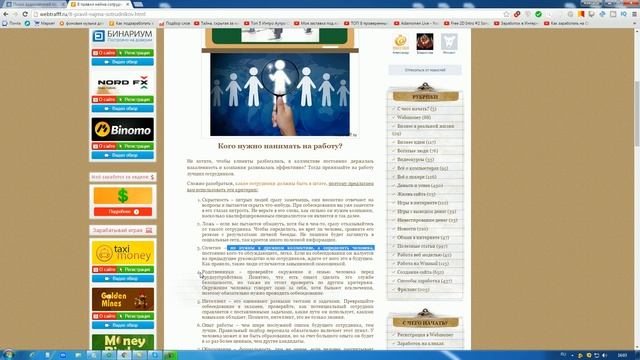Viewport: 640px width, 360px height.
Task: Click the green checkmark extension icon
Action: click(538, 14)
